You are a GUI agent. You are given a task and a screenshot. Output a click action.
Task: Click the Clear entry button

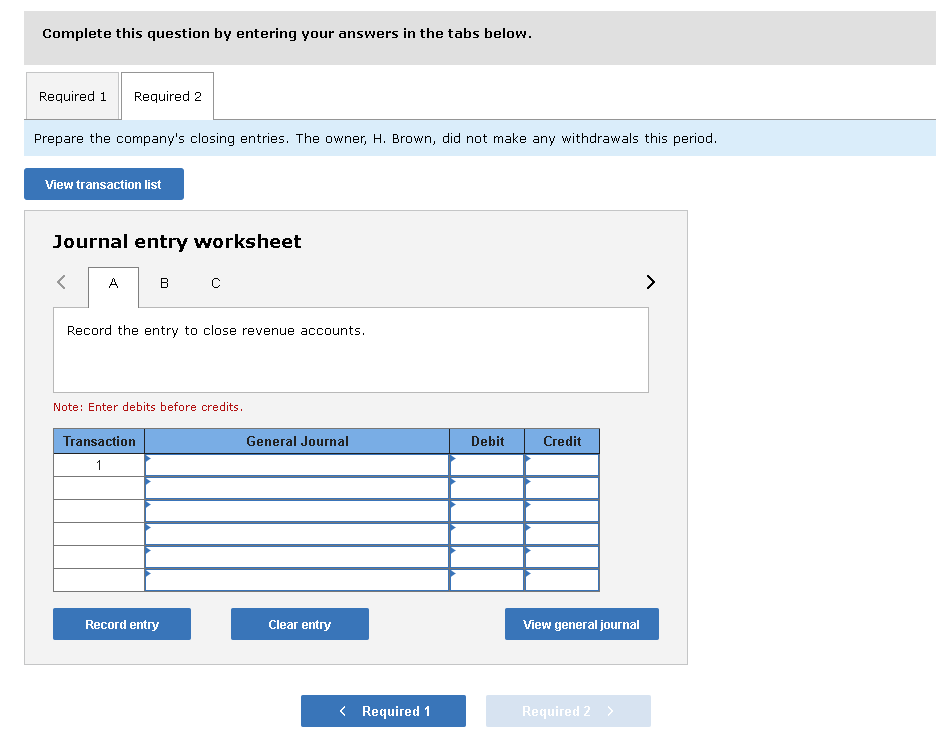click(299, 623)
